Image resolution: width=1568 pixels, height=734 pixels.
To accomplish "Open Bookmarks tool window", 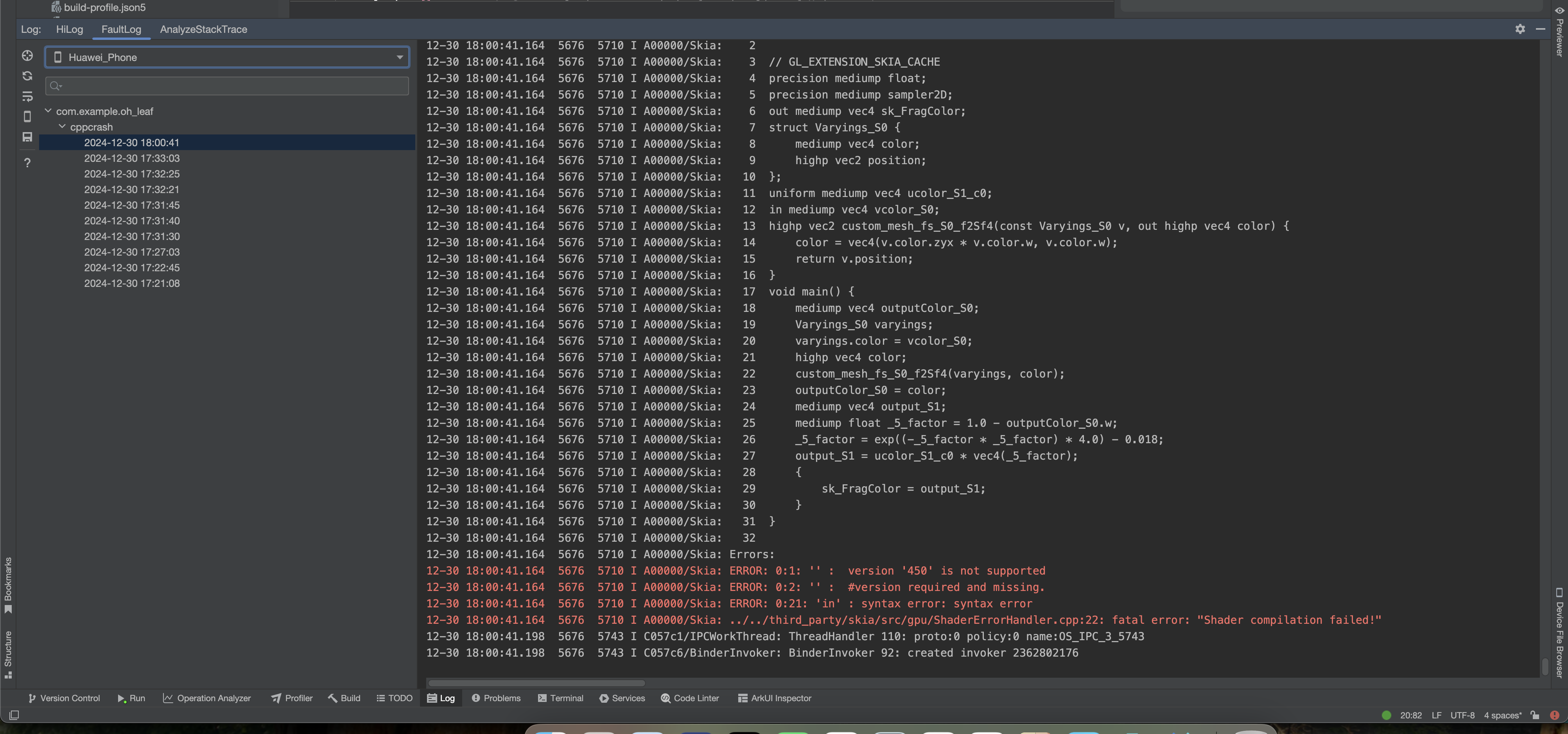I will tap(8, 585).
